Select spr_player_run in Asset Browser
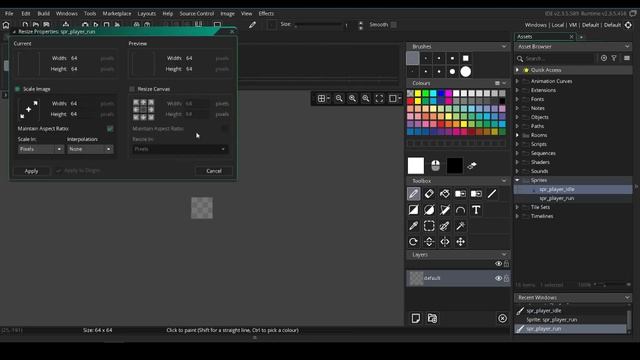Image resolution: width=640 pixels, height=360 pixels. click(x=557, y=198)
